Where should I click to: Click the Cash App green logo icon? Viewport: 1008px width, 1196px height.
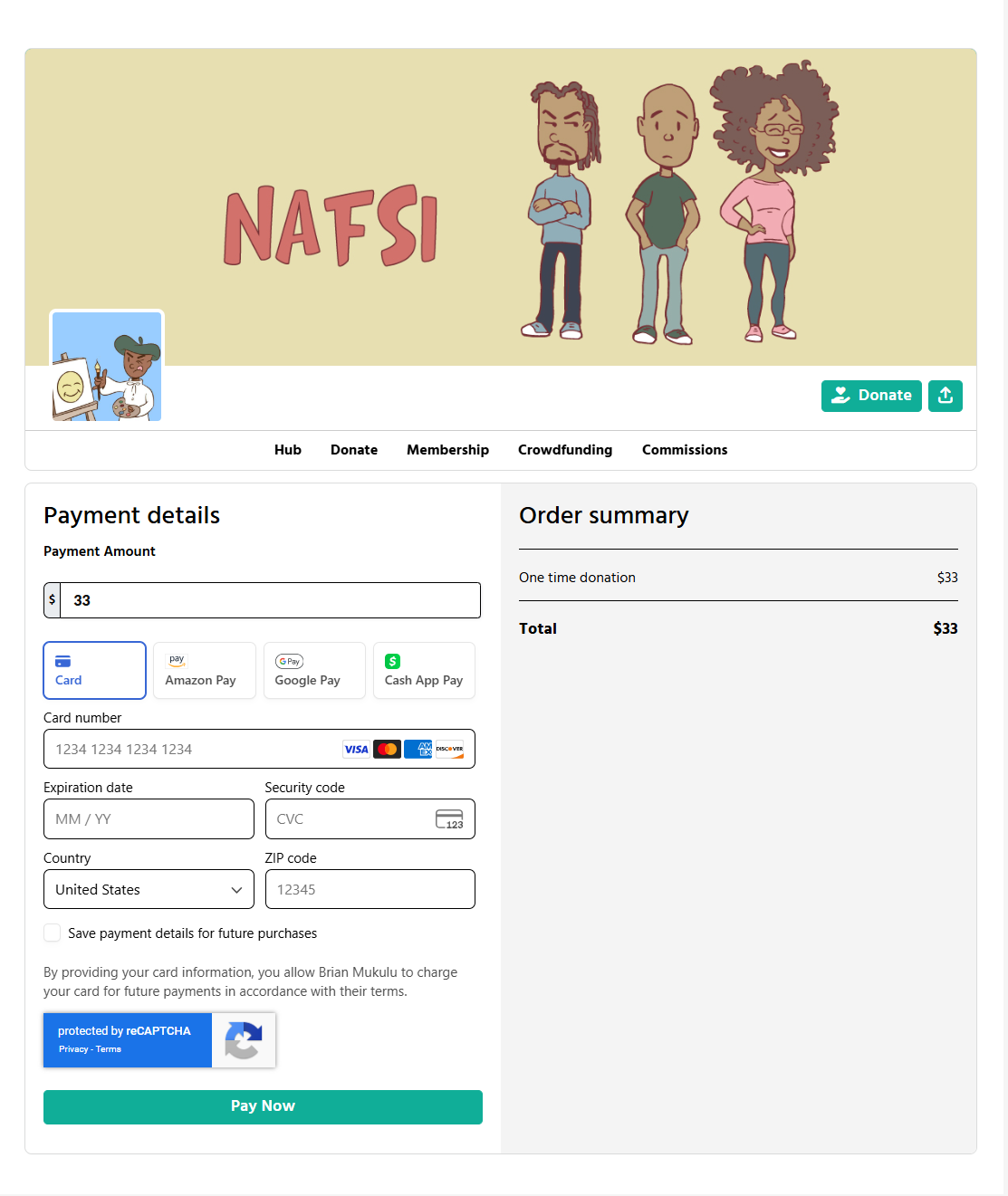coord(392,662)
